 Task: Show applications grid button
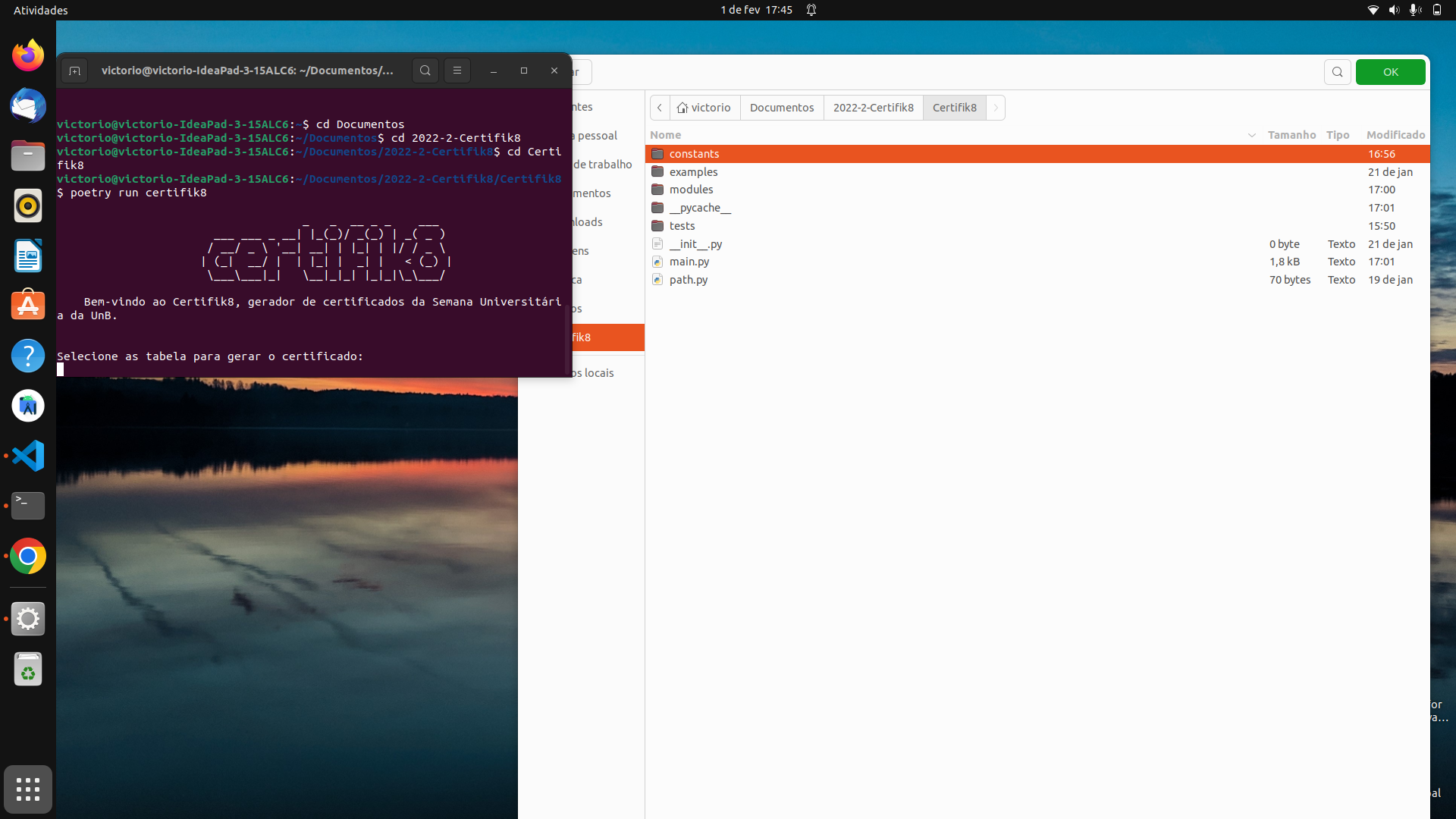pos(28,789)
